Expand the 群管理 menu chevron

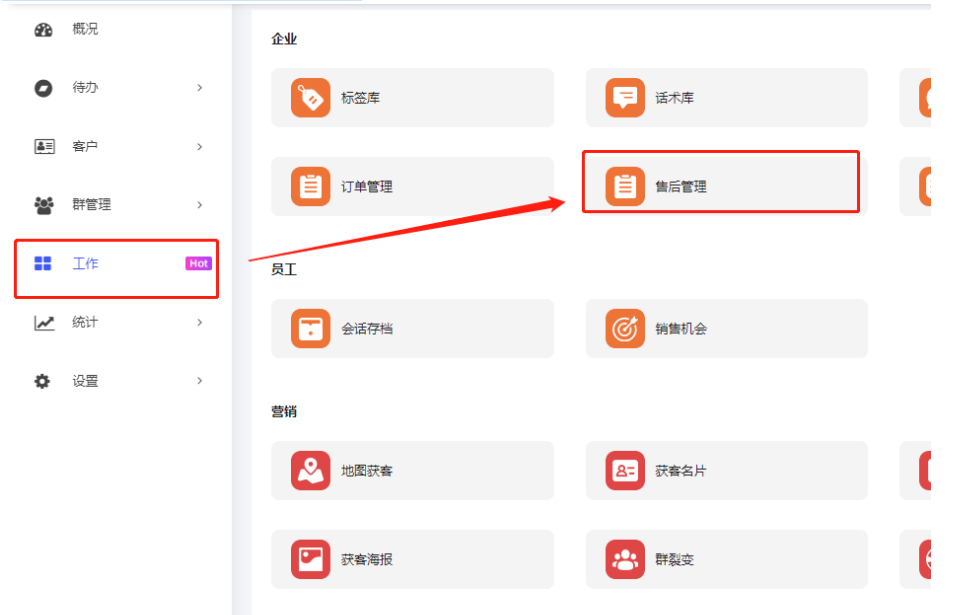tap(200, 205)
